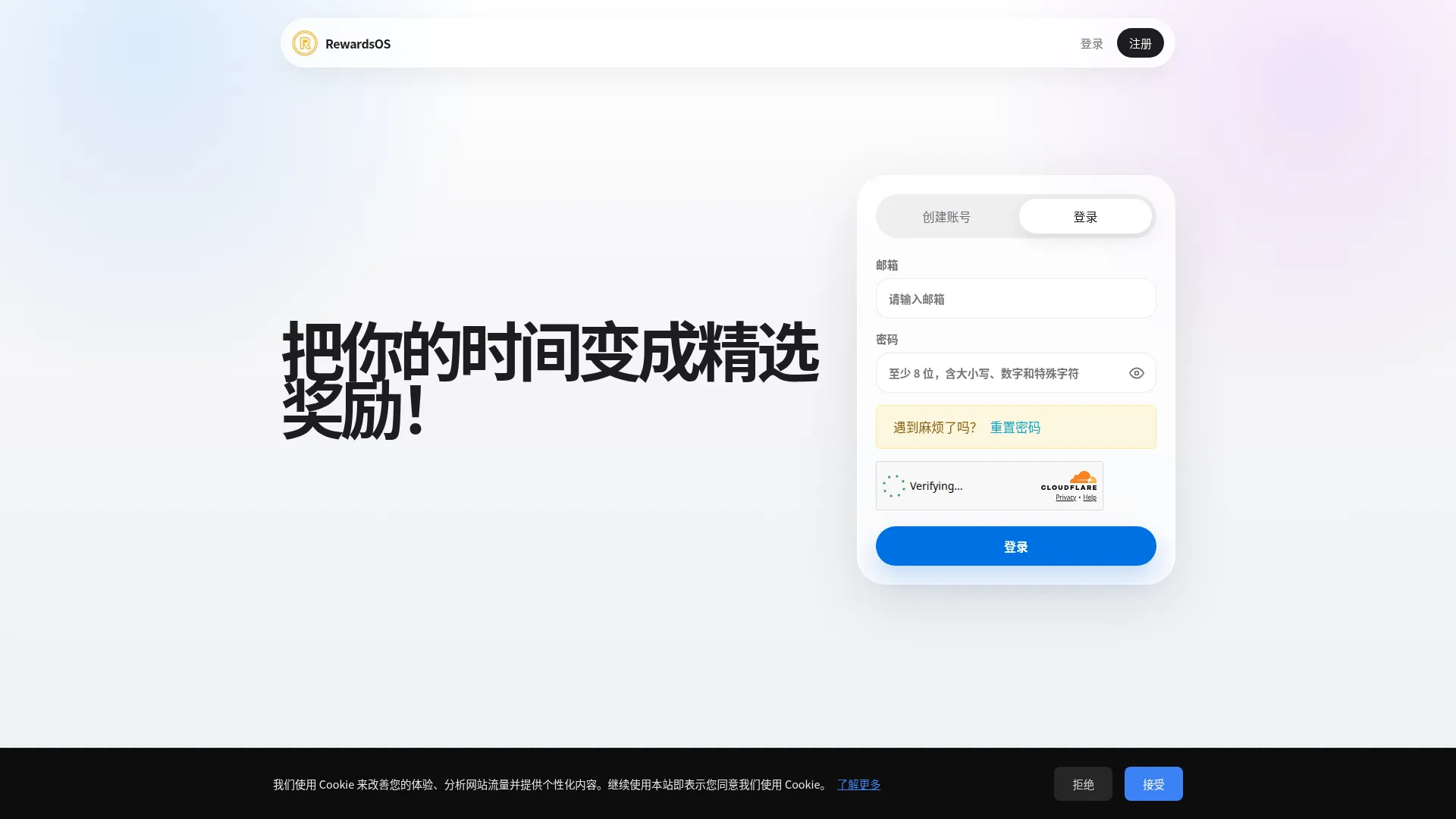Click the 遇到麻烦了吗 yellow notice banner
The height and width of the screenshot is (819, 1456).
pyautogui.click(x=1015, y=427)
